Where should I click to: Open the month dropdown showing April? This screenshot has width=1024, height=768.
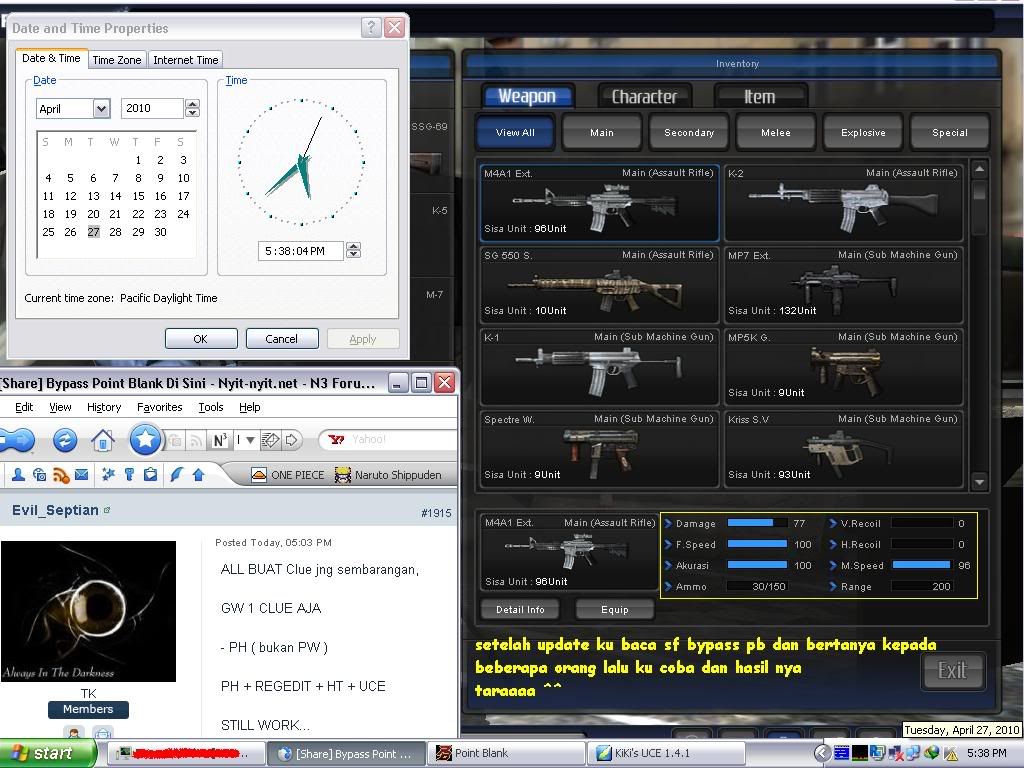tap(101, 108)
